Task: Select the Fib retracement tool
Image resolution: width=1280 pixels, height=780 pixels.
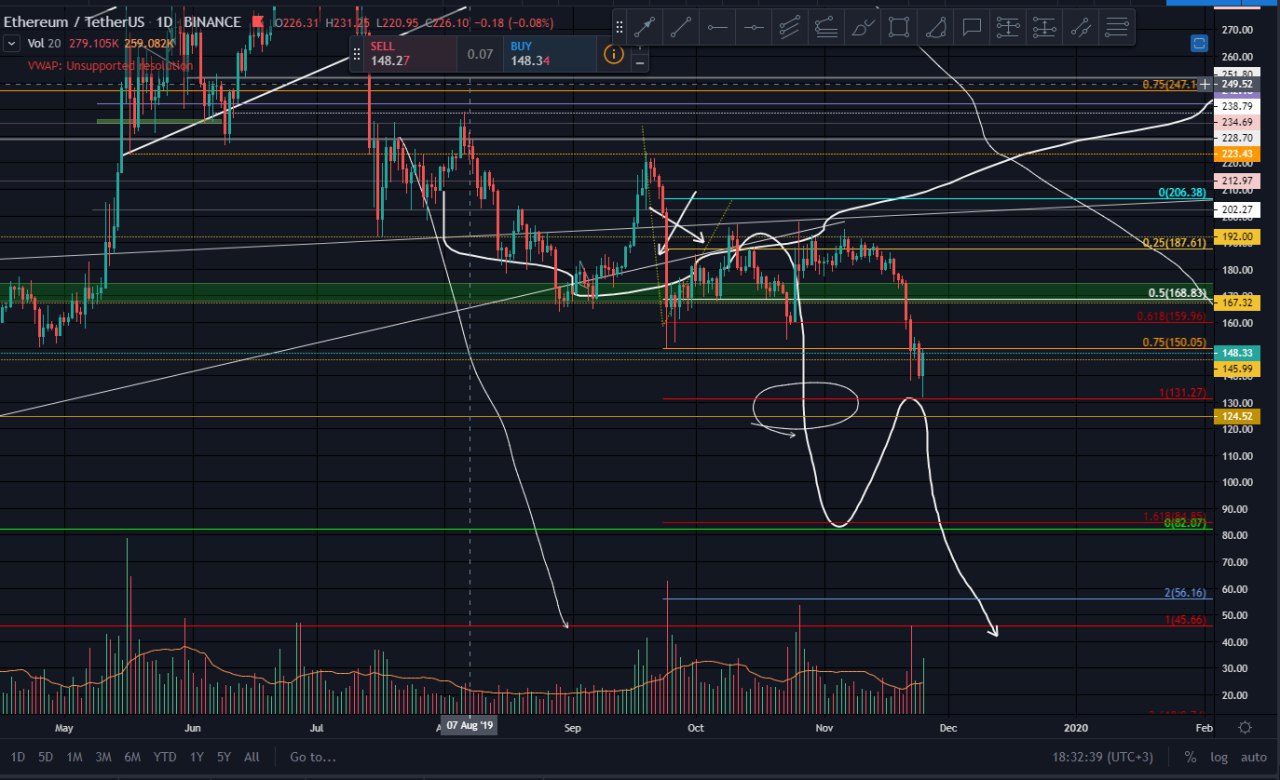Action: tap(1117, 28)
